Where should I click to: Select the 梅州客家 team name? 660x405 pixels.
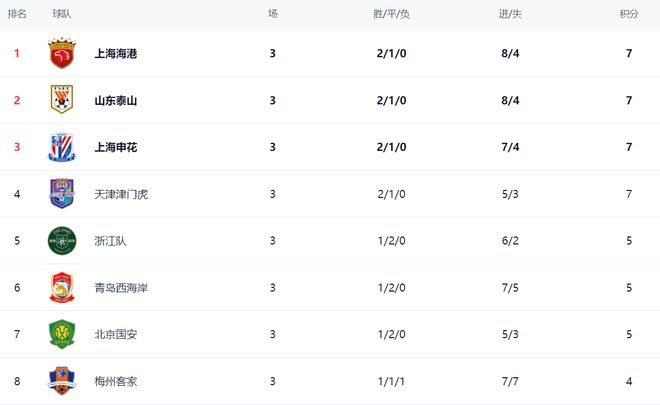click(x=116, y=381)
